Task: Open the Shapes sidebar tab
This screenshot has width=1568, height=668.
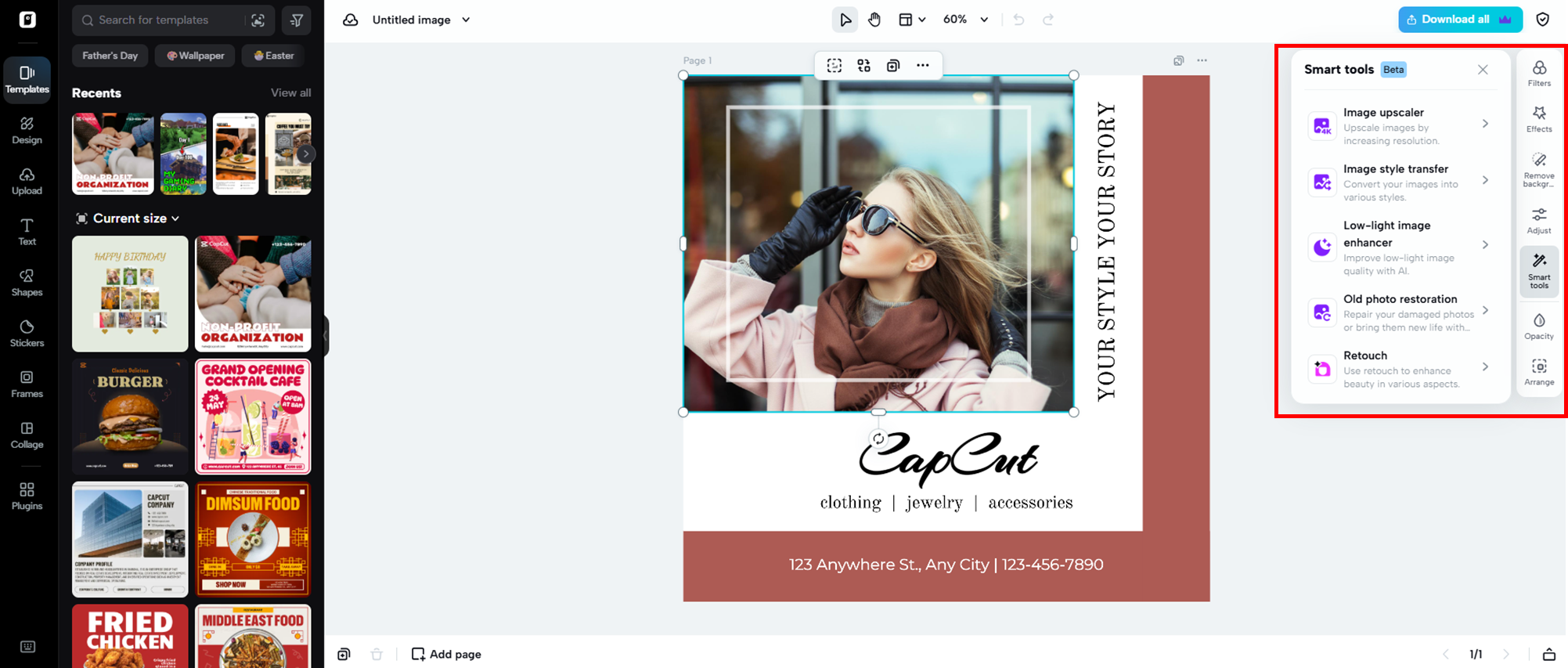Action: click(x=27, y=283)
